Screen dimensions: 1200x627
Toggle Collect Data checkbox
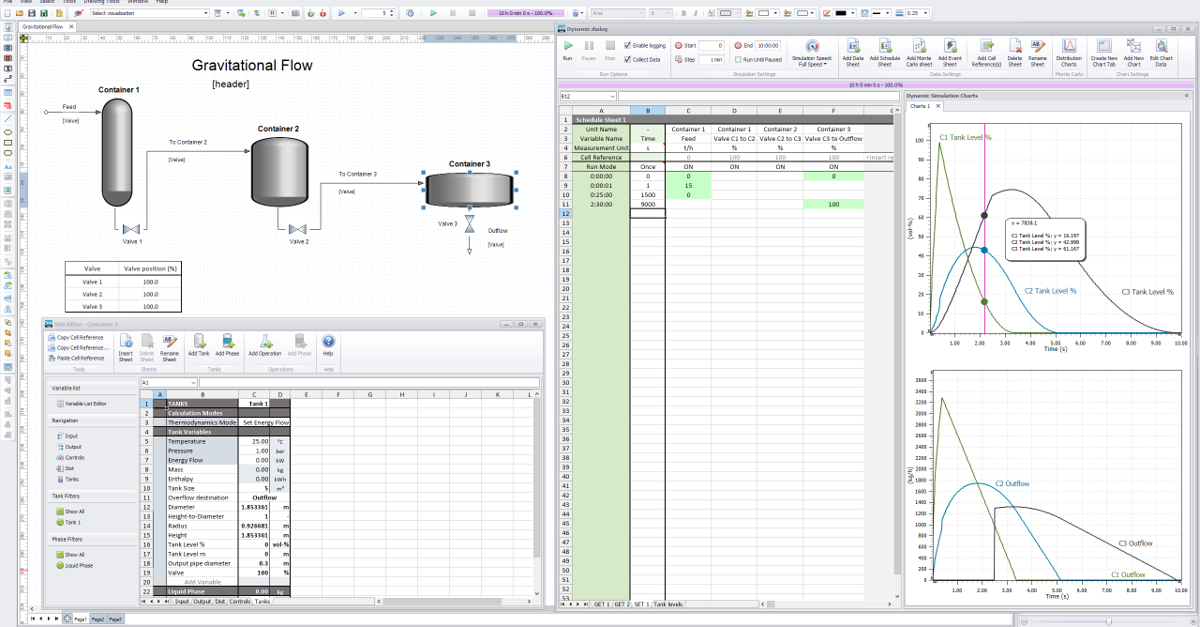[628, 59]
